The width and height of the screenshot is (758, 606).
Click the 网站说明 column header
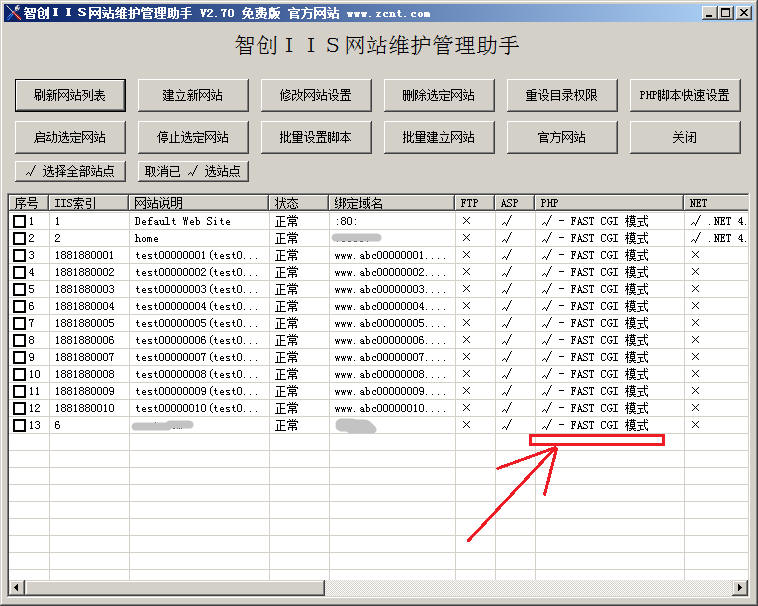pos(199,203)
